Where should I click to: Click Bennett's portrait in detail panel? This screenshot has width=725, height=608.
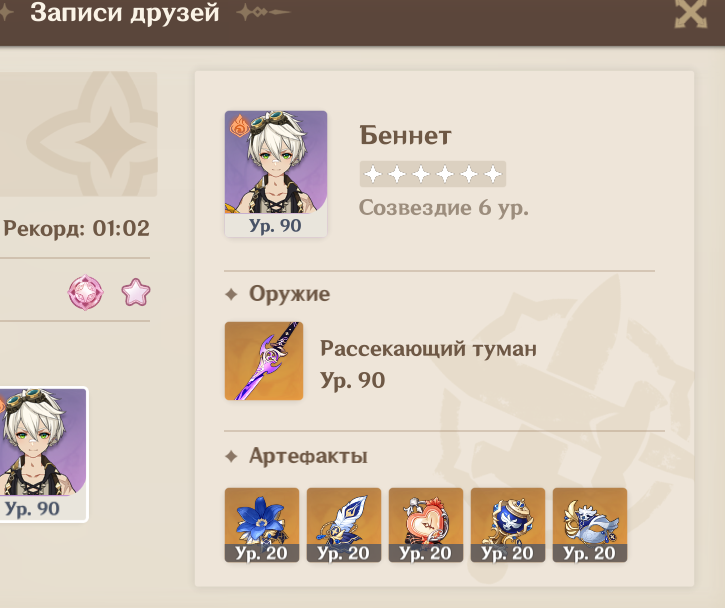[276, 174]
